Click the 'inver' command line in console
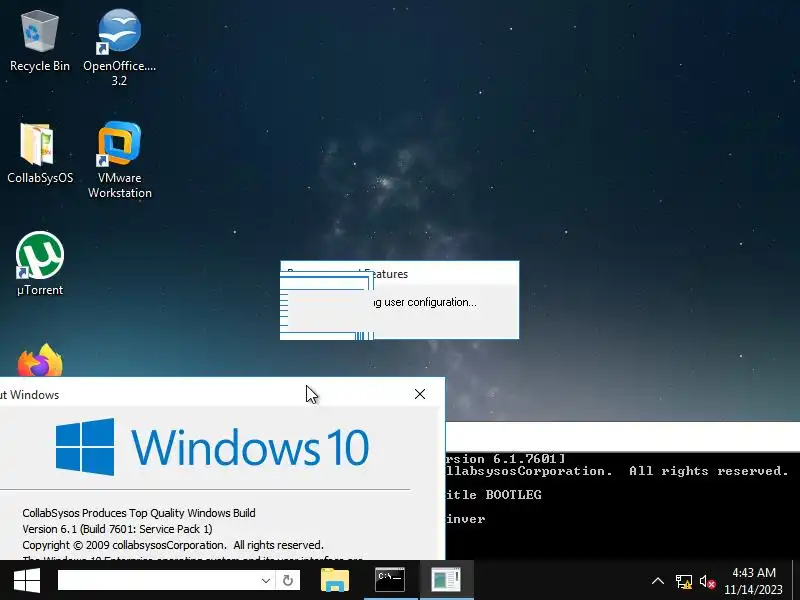 465,519
